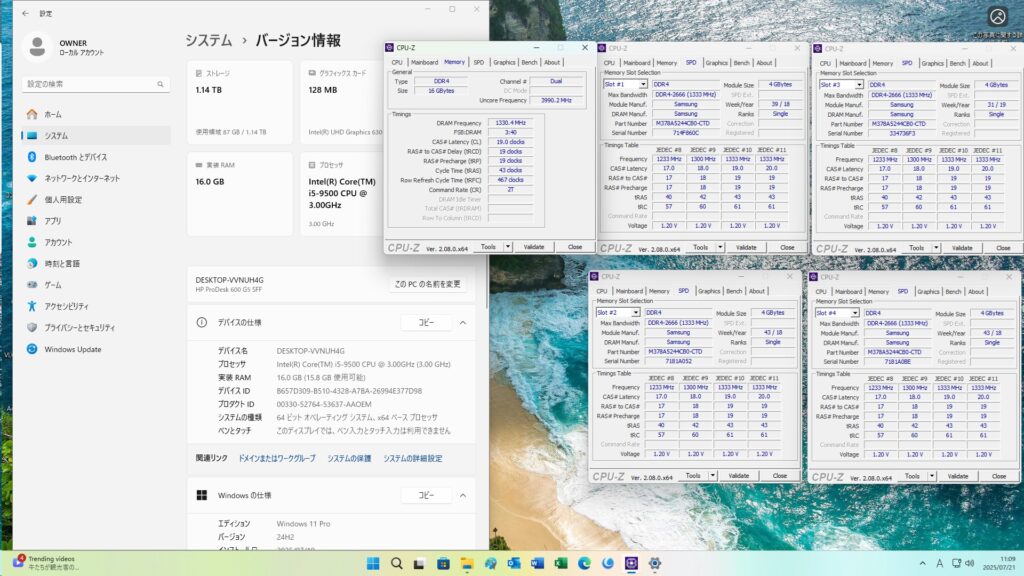This screenshot has width=1024, height=576.
Task: Collapse the Windows の仕様 section chevron
Action: click(462, 495)
